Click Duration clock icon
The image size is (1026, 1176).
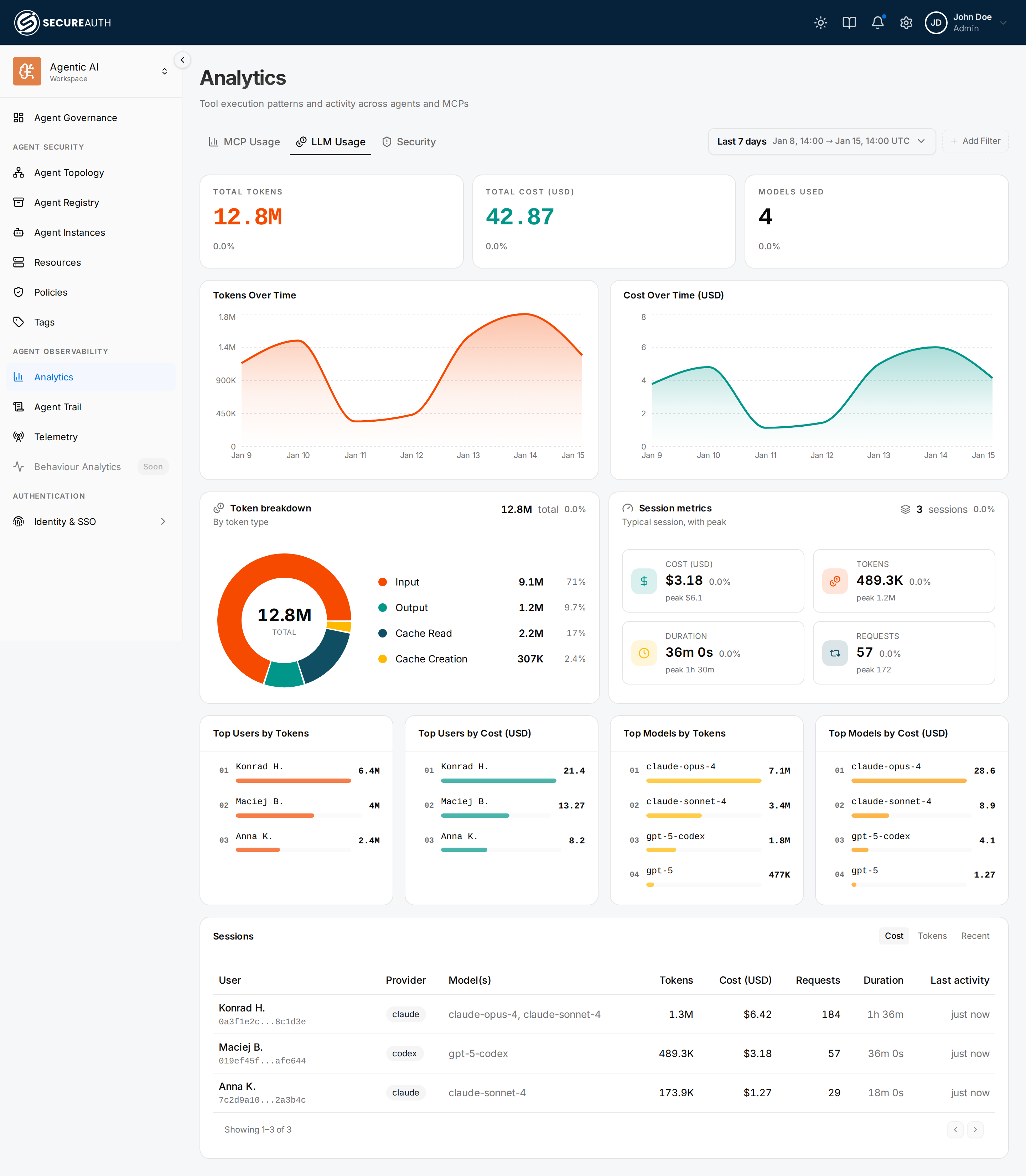(644, 653)
